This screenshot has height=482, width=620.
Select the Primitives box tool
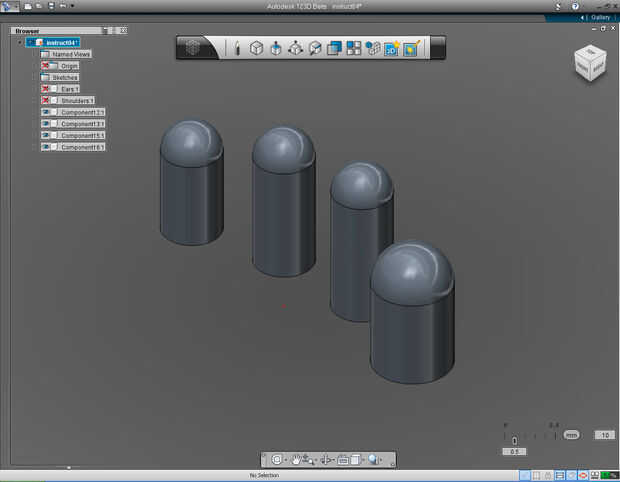[256, 48]
